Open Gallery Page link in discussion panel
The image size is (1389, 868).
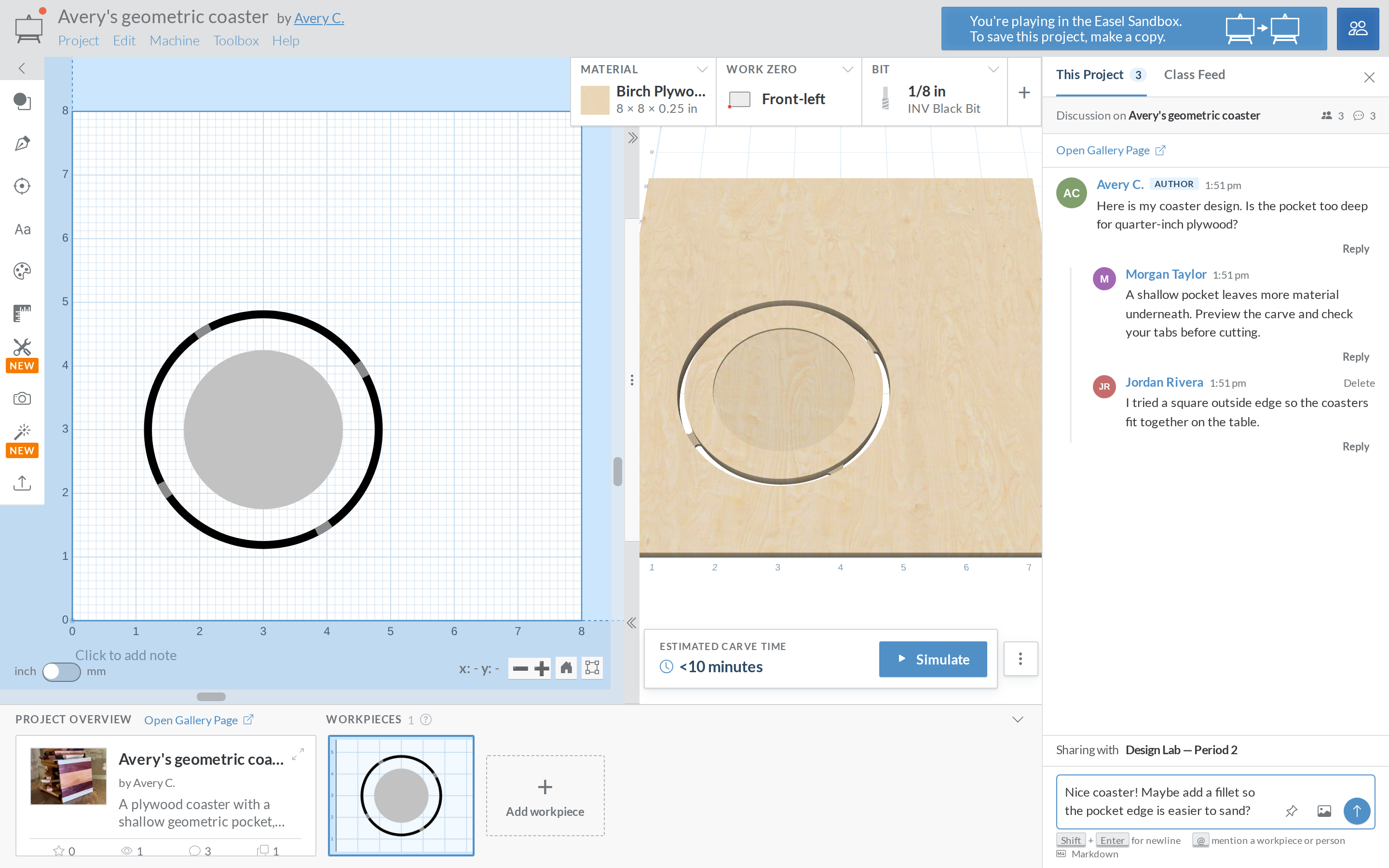[x=1110, y=150]
